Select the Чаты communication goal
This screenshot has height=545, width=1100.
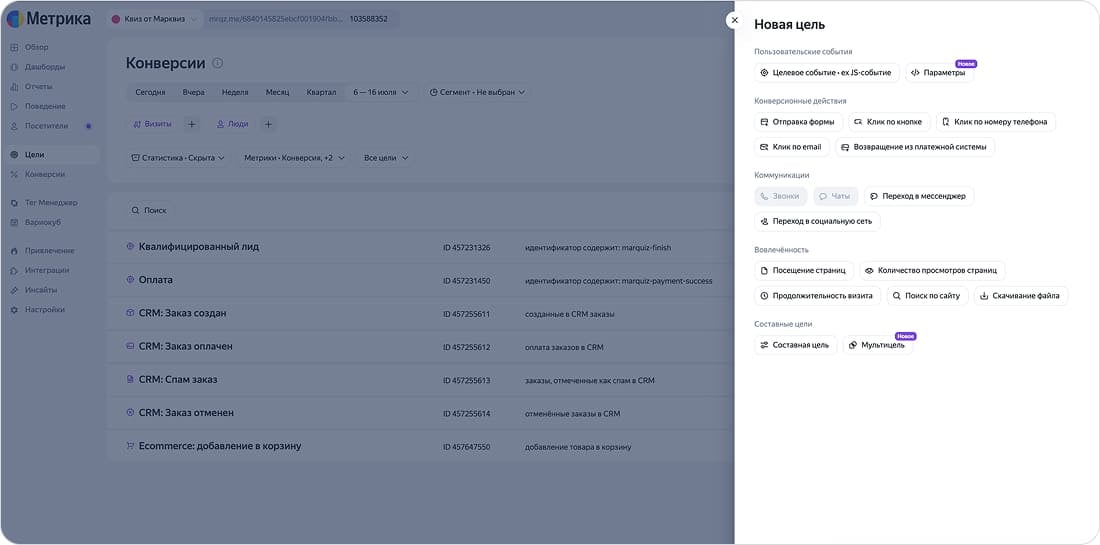pyautogui.click(x=836, y=196)
